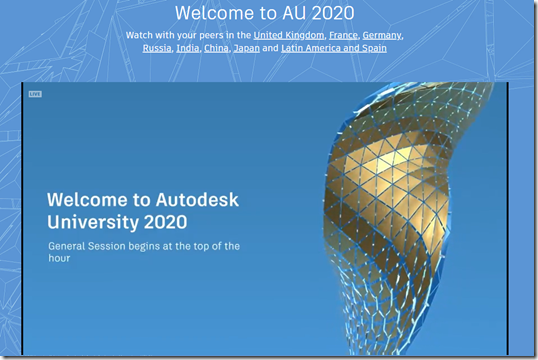Image resolution: width=538 pixels, height=360 pixels.
Task: Open the Russia watch link
Action: pos(157,48)
